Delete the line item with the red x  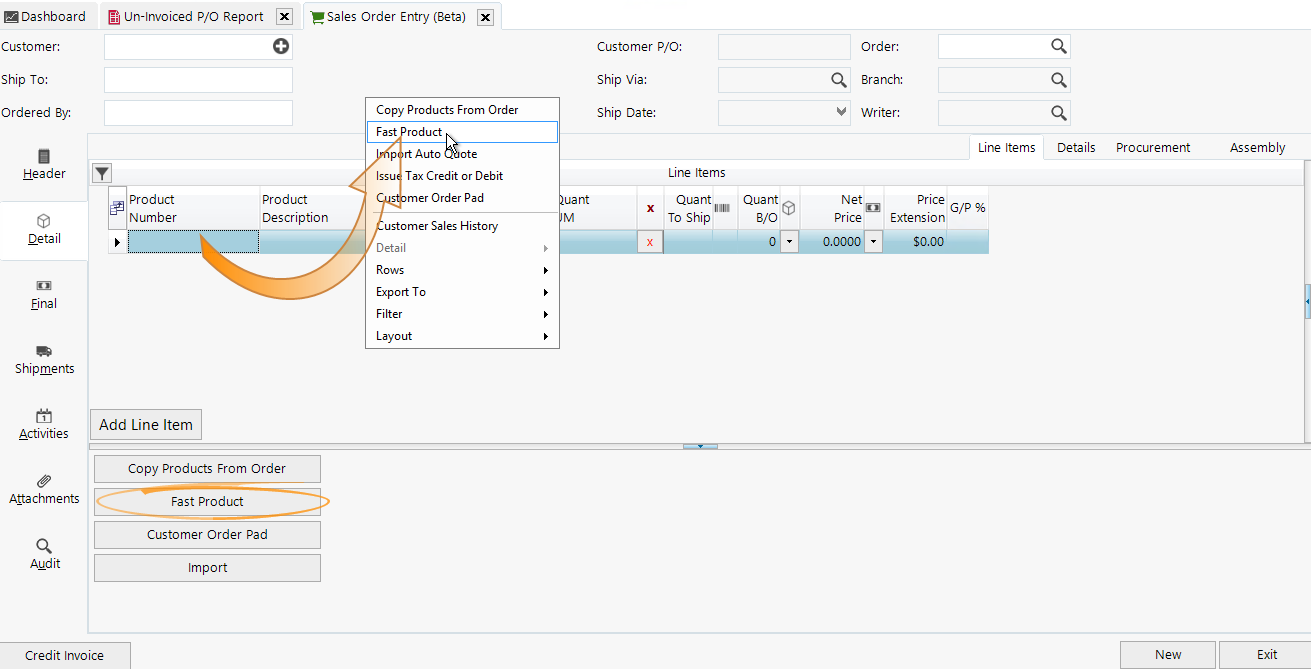point(650,241)
